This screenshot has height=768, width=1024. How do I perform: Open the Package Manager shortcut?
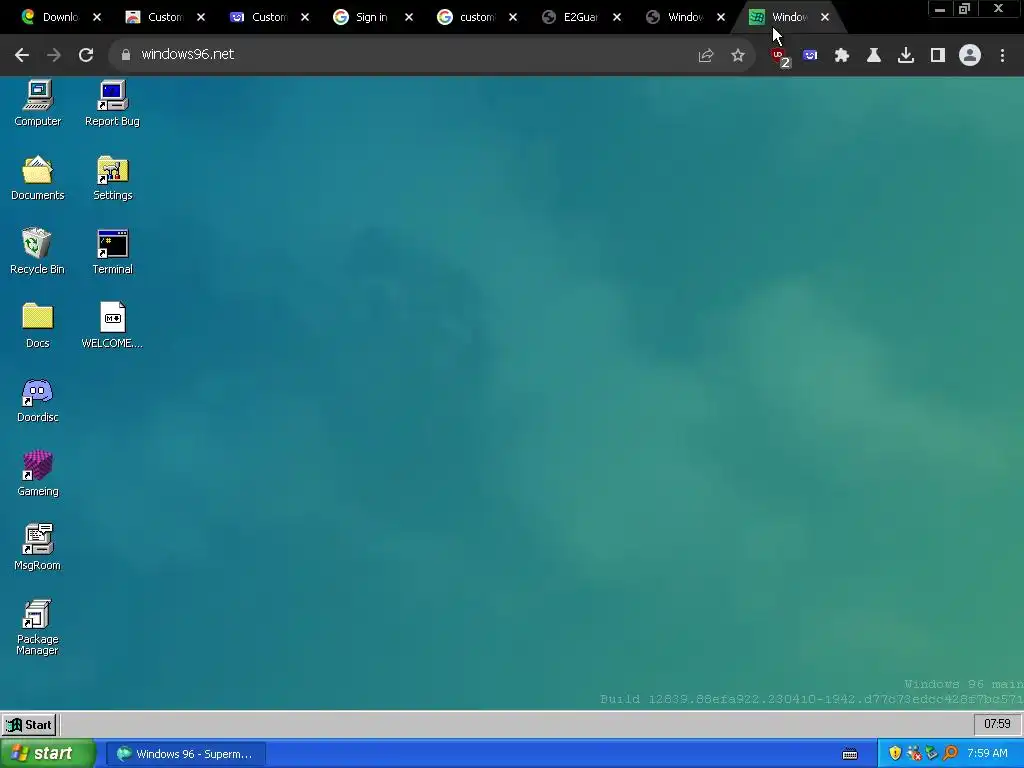pos(38,627)
